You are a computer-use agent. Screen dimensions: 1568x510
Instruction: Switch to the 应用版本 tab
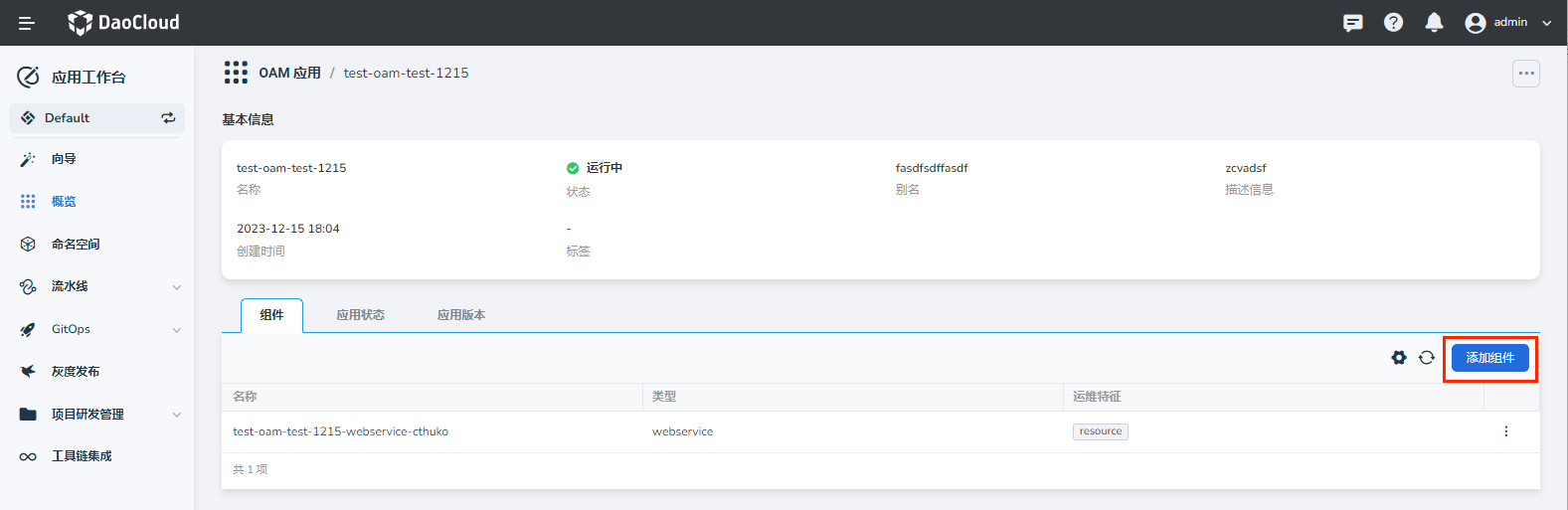click(x=461, y=315)
